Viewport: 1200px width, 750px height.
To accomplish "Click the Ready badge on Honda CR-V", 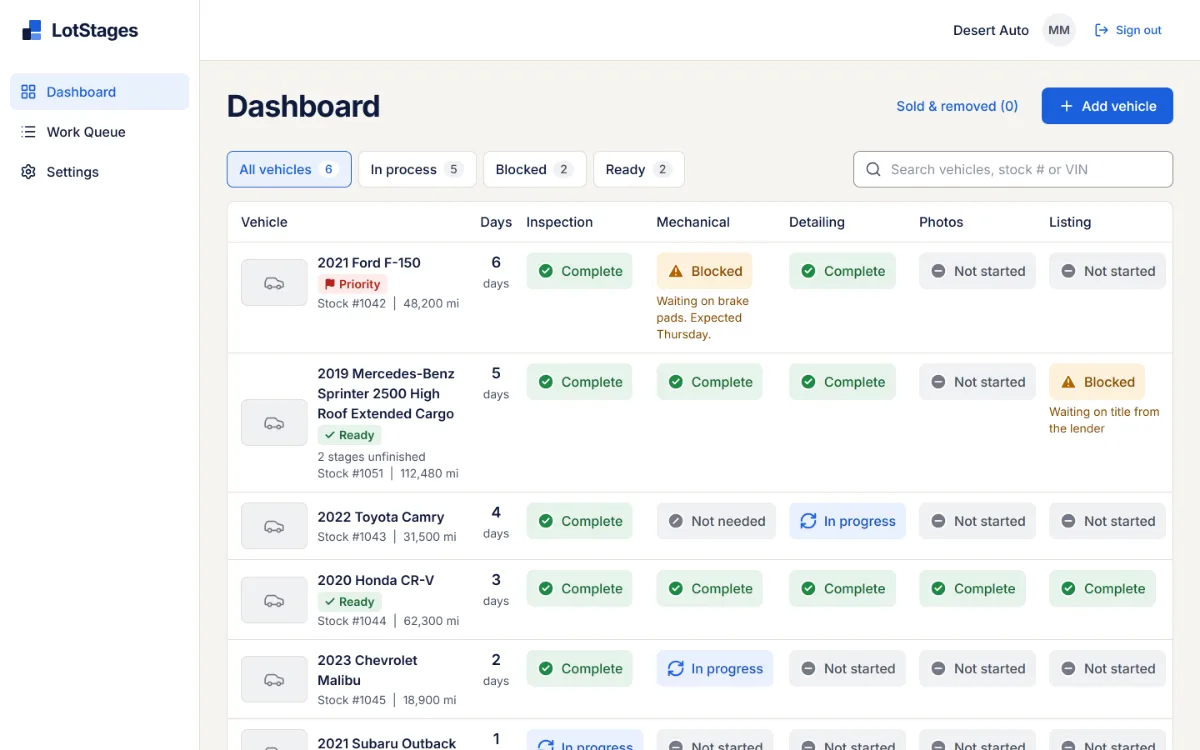I will click(349, 602).
